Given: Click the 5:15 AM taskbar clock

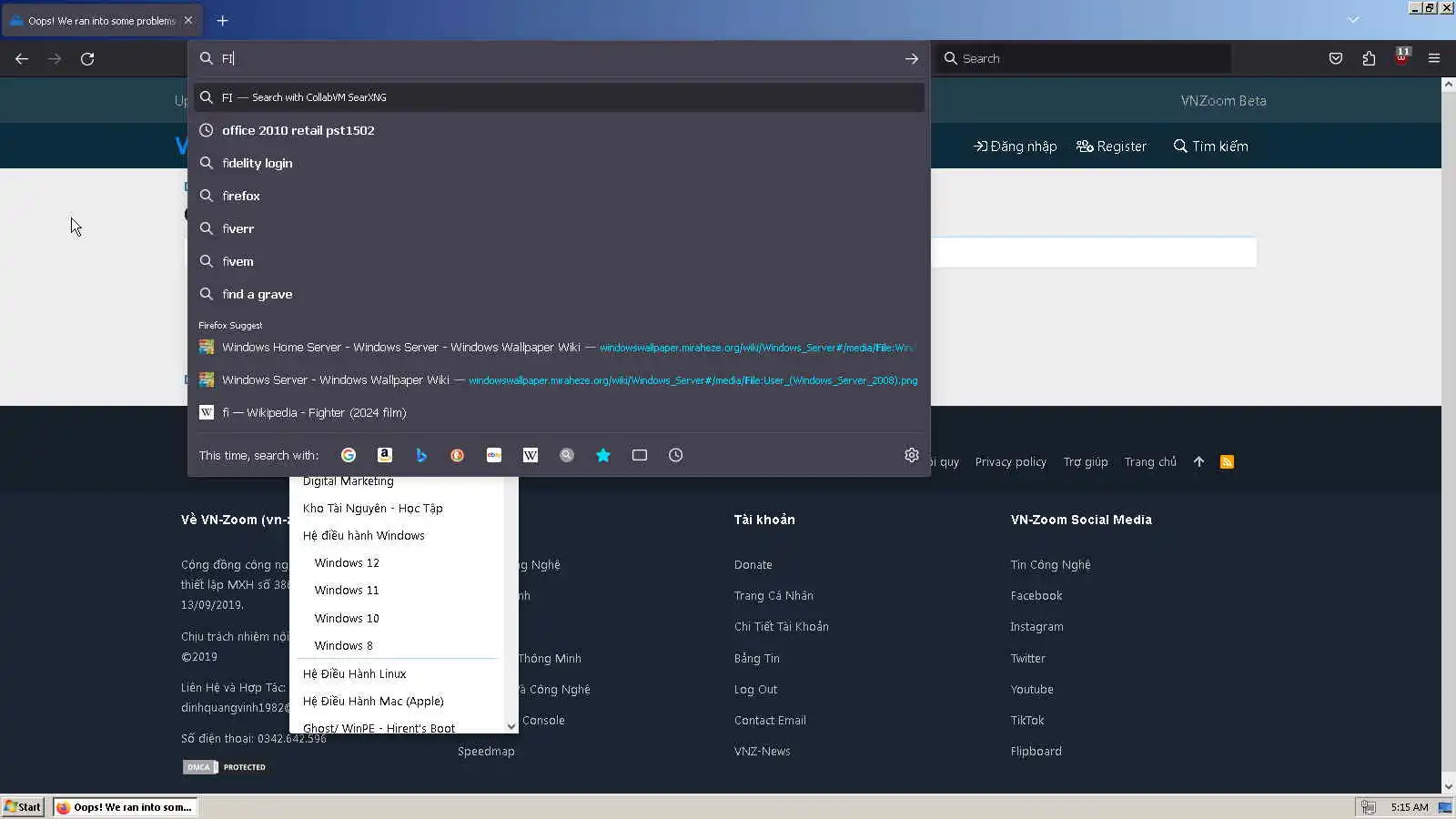Looking at the screenshot, I should tap(1410, 807).
